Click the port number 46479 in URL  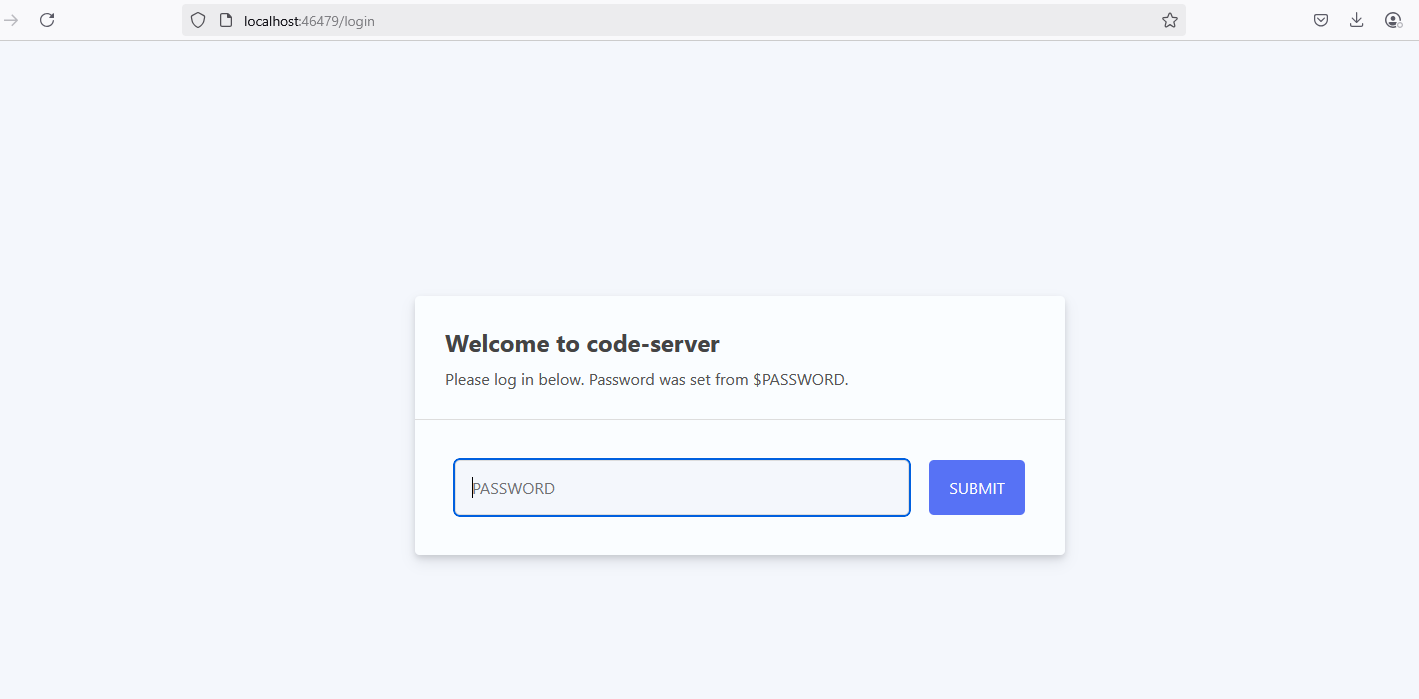320,21
